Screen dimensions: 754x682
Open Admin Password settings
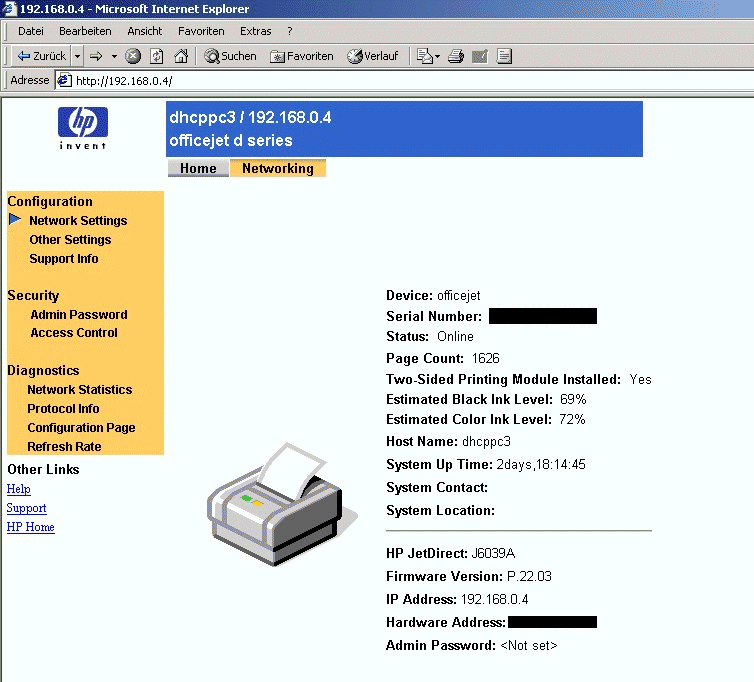(79, 315)
